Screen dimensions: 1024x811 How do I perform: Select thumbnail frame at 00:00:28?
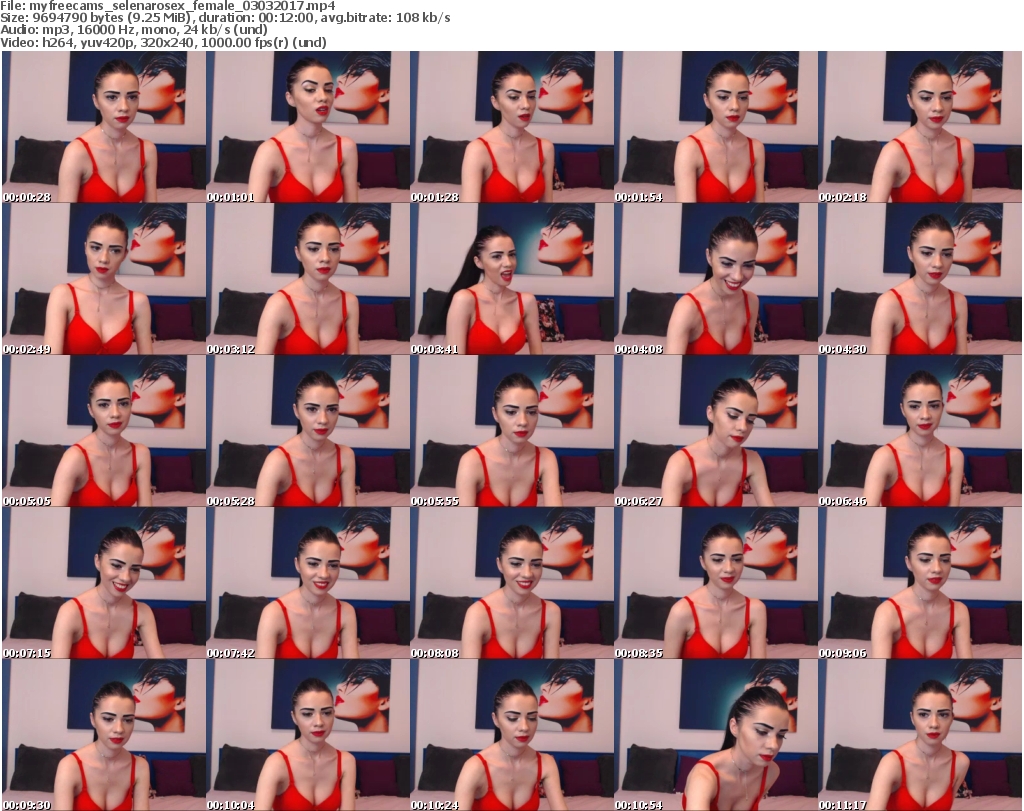point(103,127)
